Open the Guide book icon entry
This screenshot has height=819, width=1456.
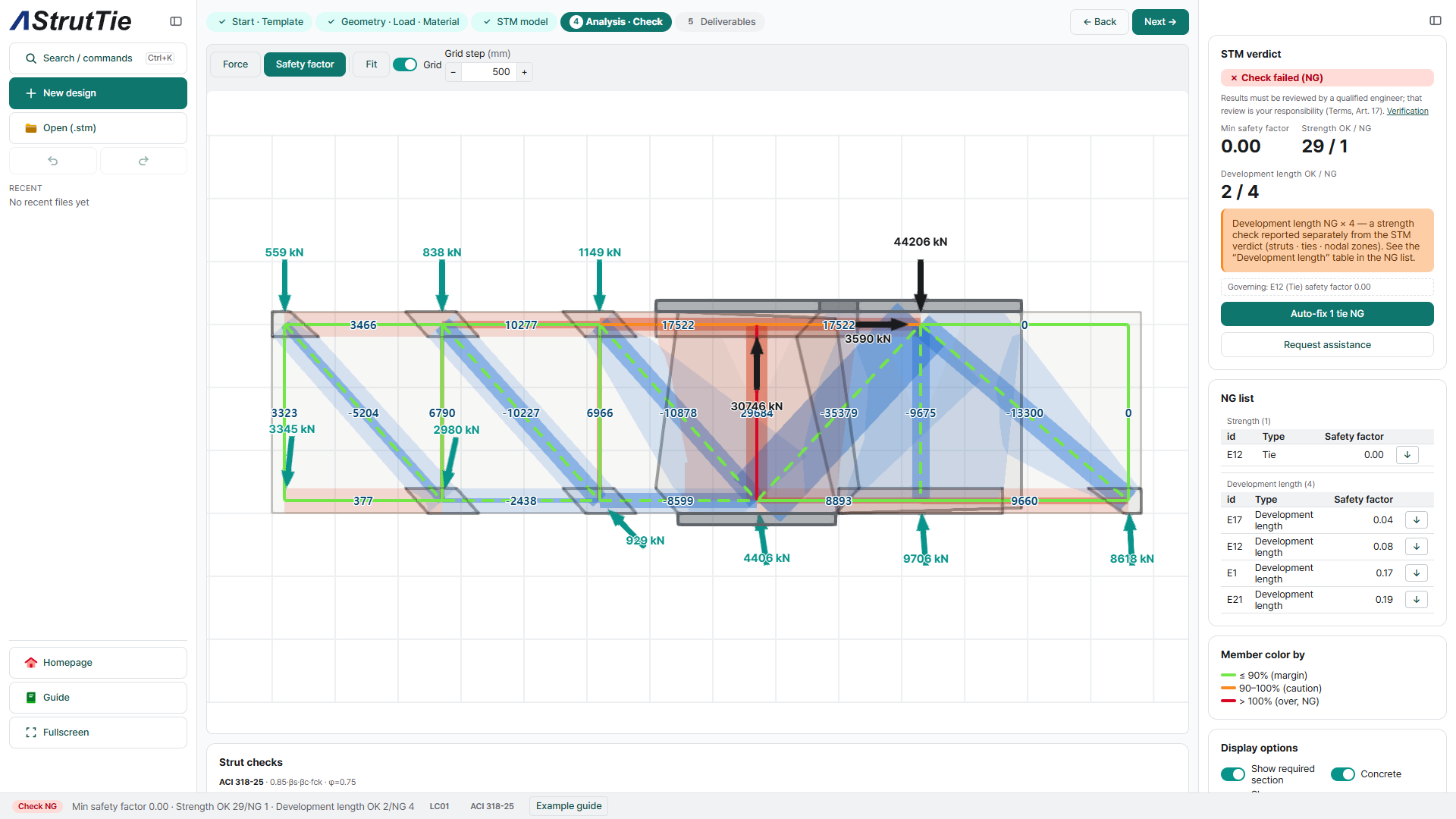point(98,698)
